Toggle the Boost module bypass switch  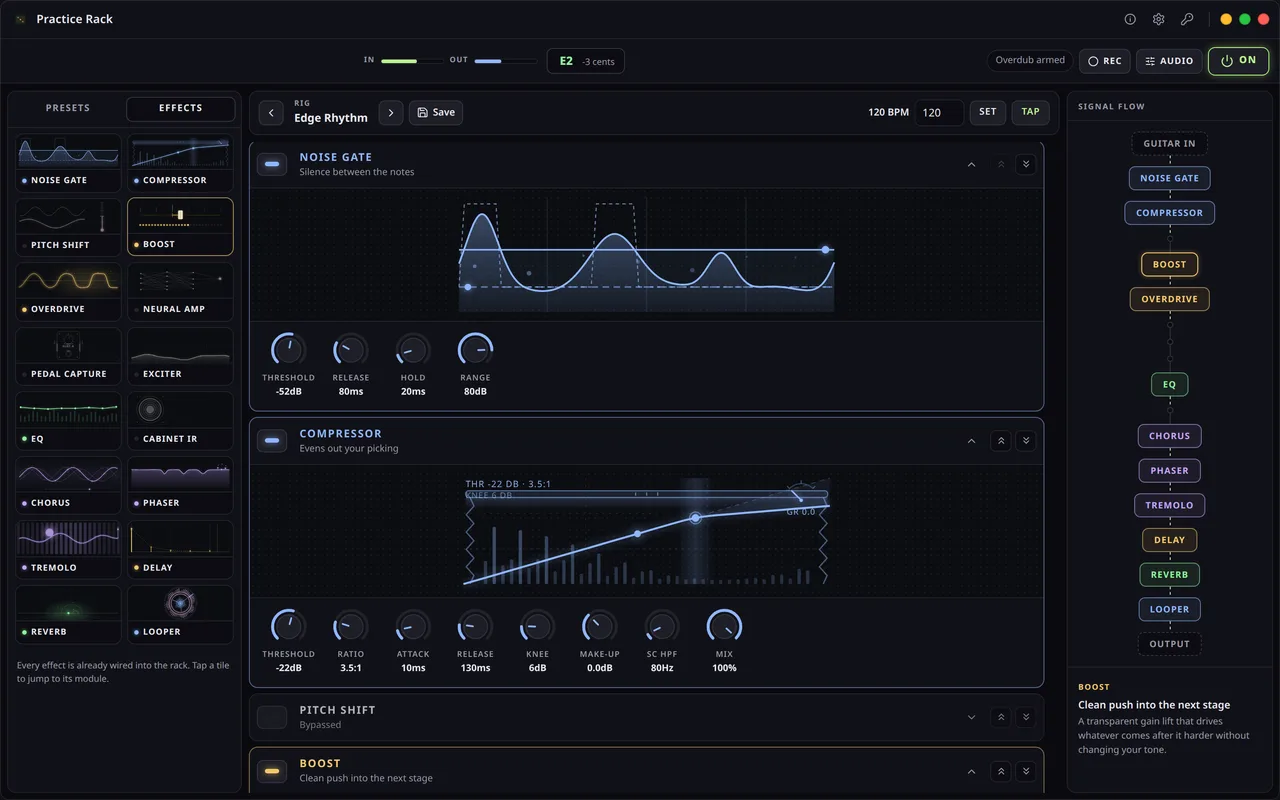pyautogui.click(x=272, y=771)
